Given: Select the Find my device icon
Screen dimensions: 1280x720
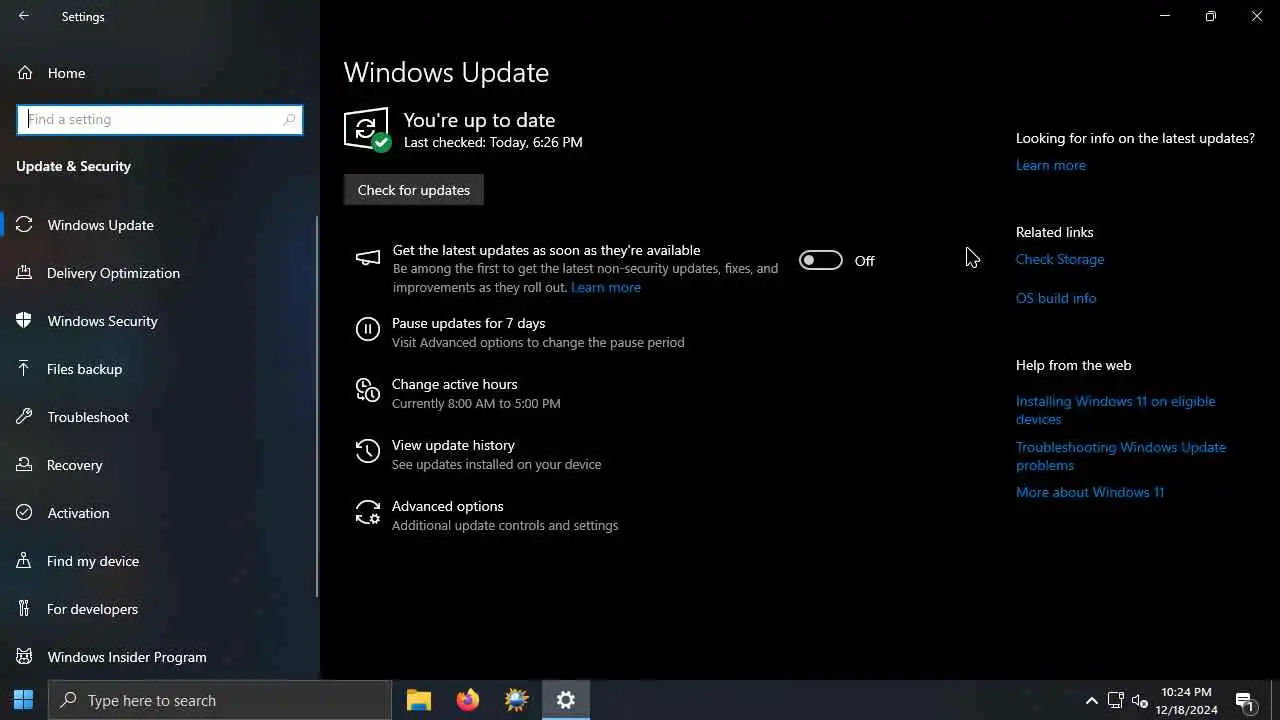Looking at the screenshot, I should tap(25, 561).
